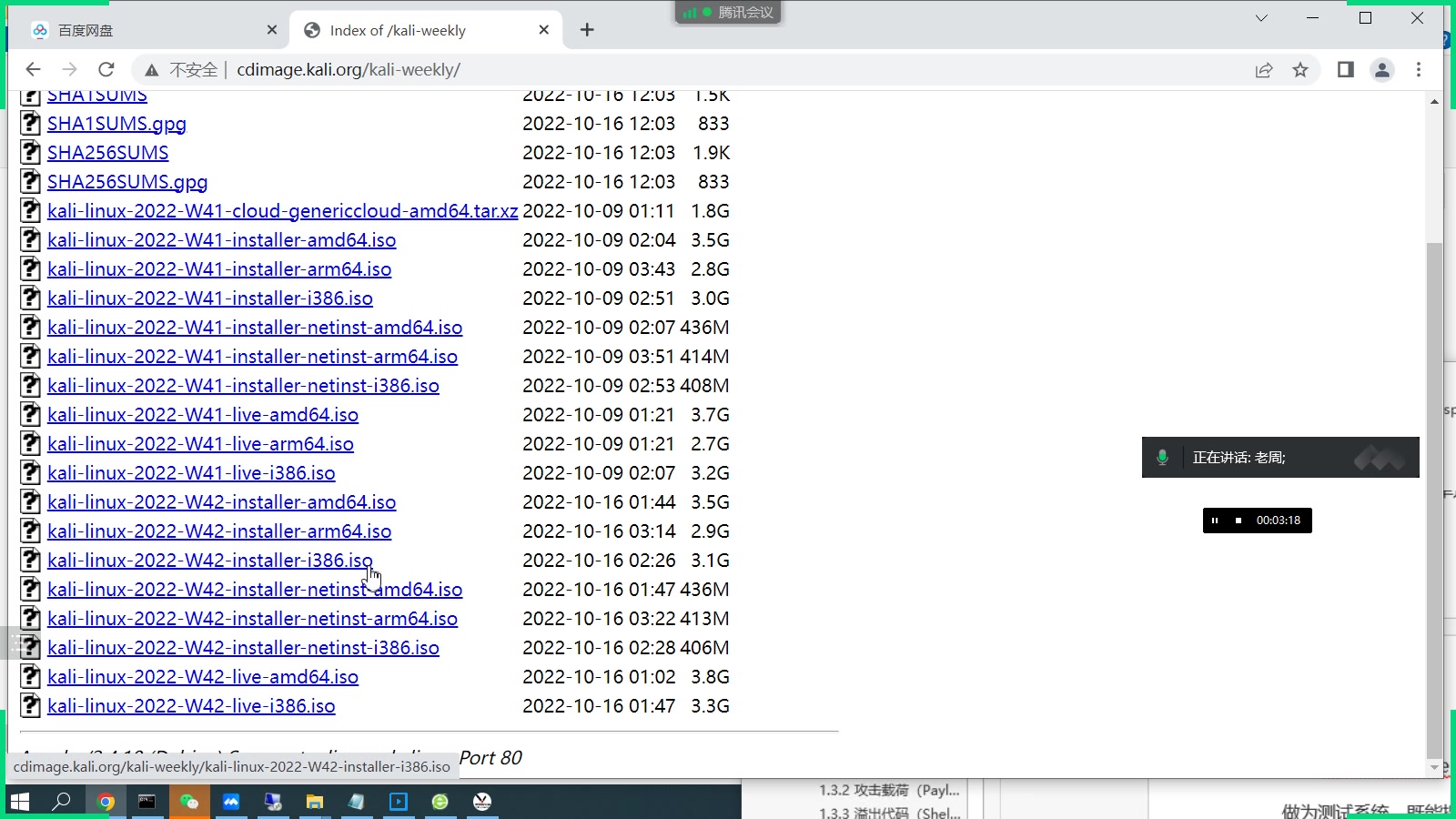Screen dimensions: 1456x819
Task: Open the browser side panel
Action: (x=1345, y=70)
